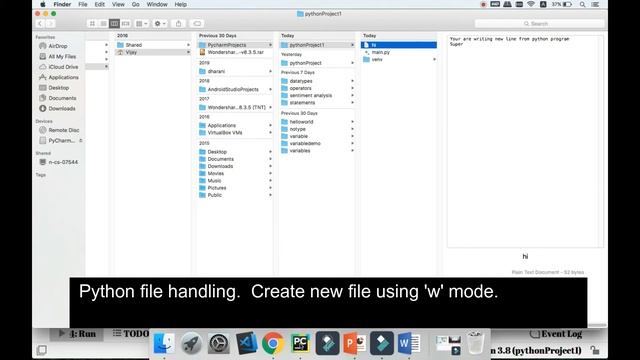
Task: Select the Wondershare v8.3.5.rar file
Action: (x=235, y=52)
